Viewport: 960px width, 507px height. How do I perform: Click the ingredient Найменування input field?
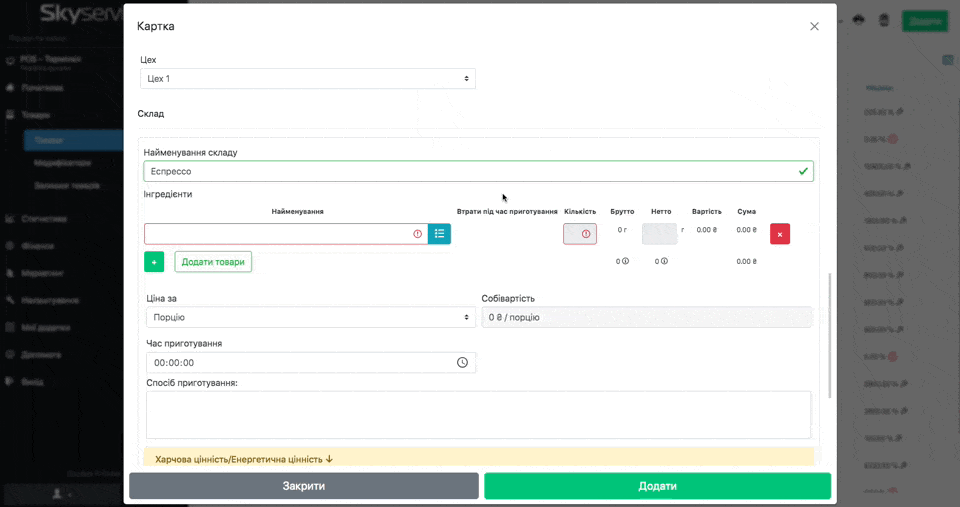coord(280,234)
